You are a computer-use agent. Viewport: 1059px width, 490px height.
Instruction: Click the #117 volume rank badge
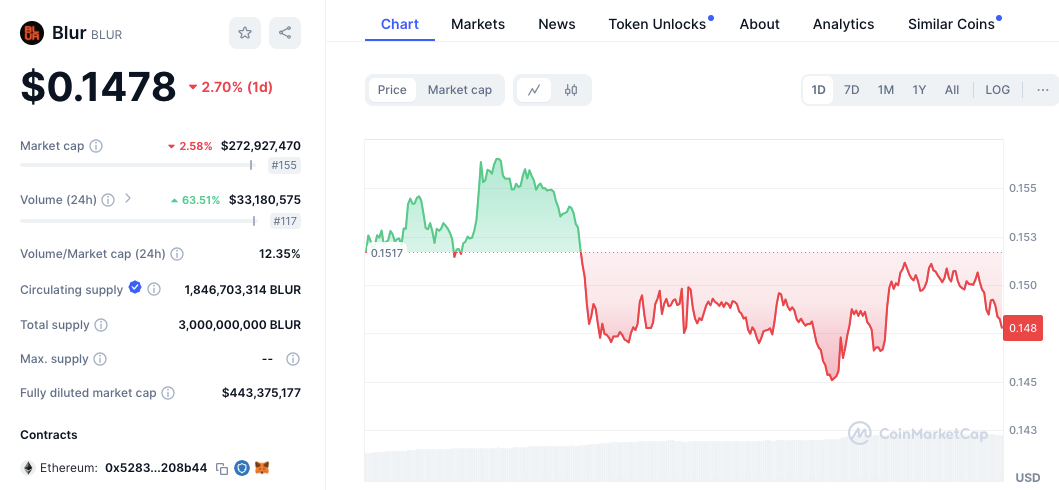pyautogui.click(x=285, y=221)
